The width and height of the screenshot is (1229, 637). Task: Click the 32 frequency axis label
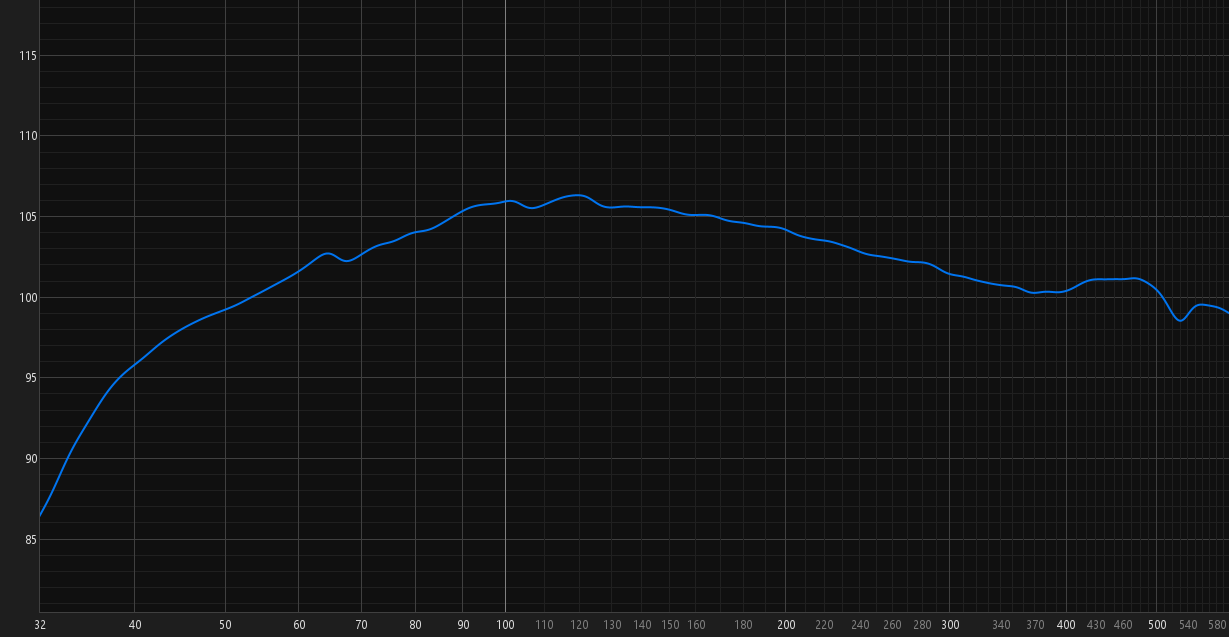40,625
